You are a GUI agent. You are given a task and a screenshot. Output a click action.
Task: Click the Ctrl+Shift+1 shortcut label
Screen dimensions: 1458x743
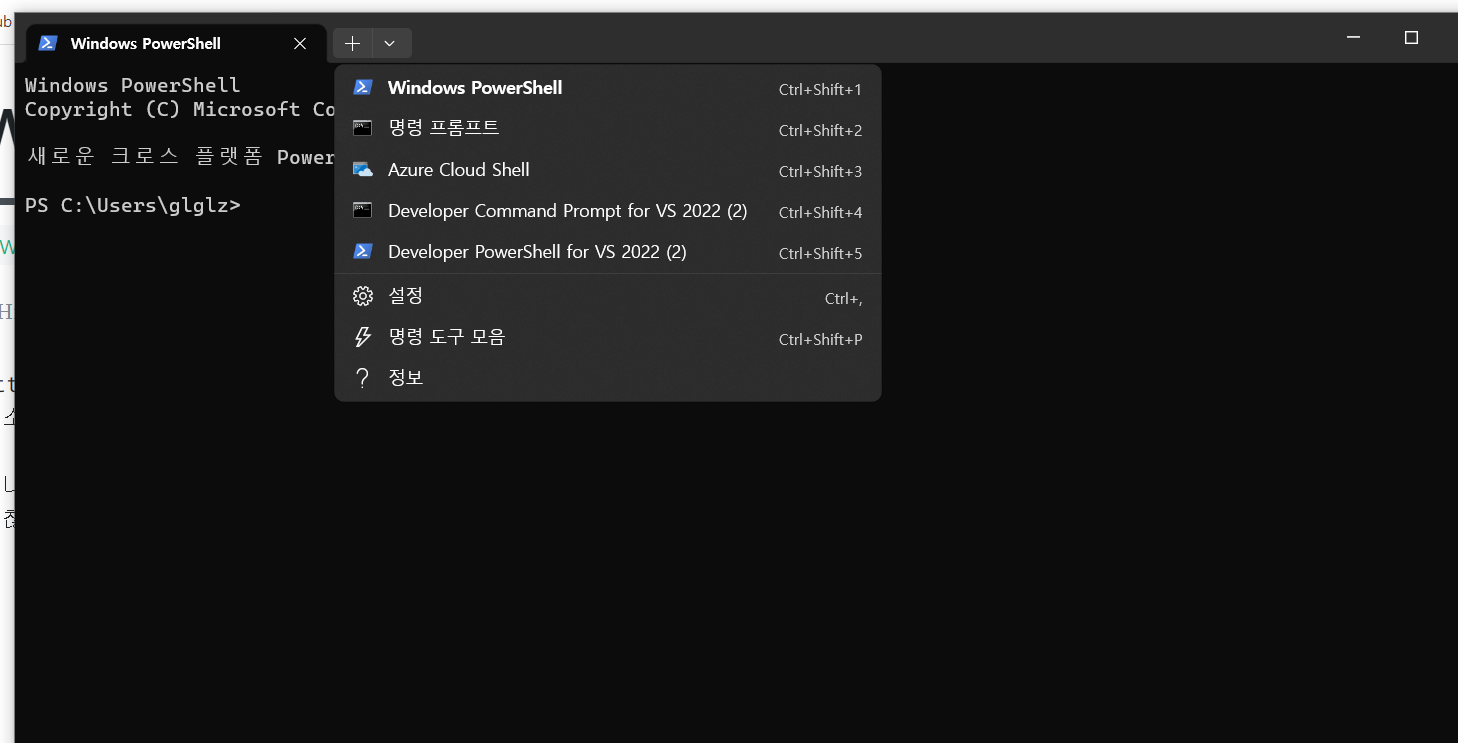[x=820, y=89]
